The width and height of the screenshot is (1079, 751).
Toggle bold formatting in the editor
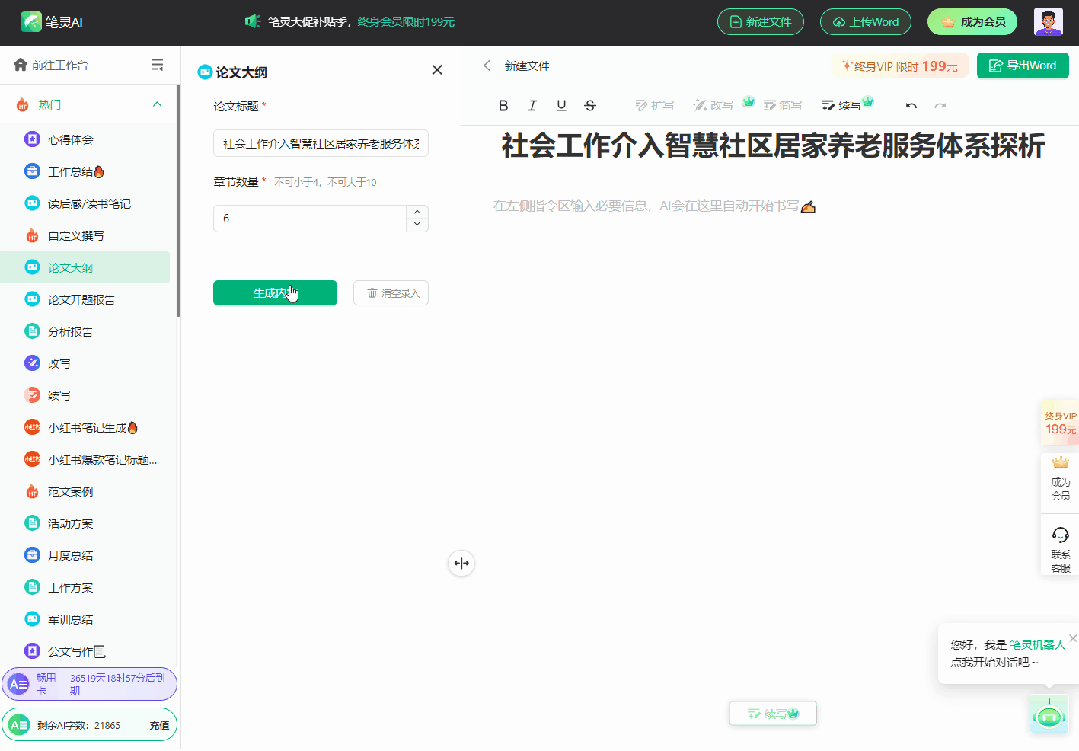pyautogui.click(x=503, y=105)
